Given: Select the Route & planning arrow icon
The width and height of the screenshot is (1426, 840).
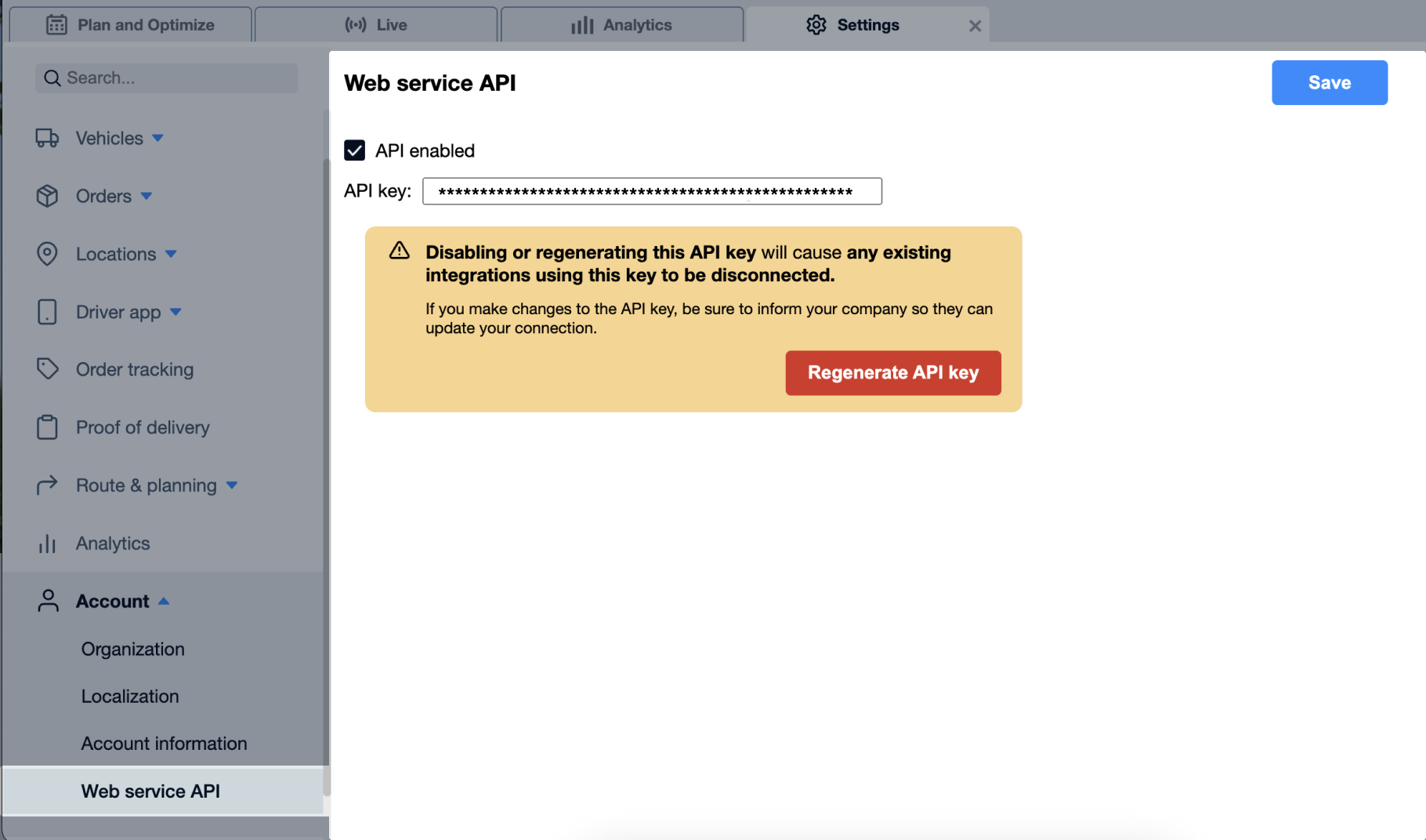Looking at the screenshot, I should pos(48,485).
